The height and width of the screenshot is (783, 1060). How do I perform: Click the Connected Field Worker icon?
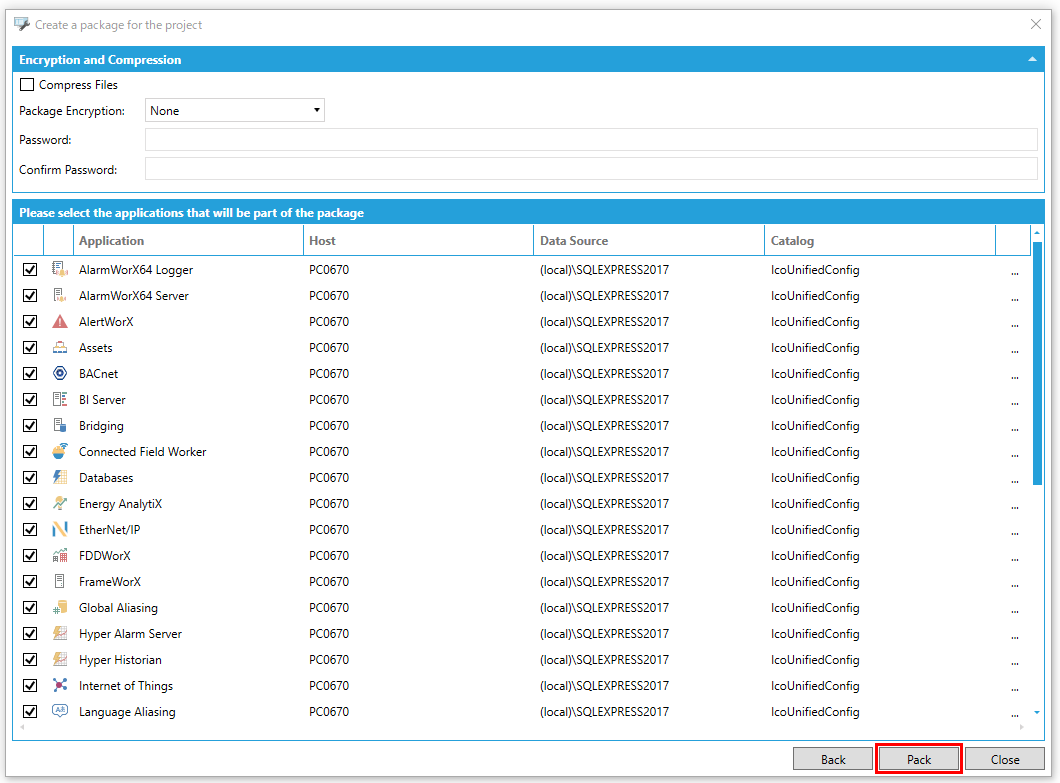tap(60, 452)
